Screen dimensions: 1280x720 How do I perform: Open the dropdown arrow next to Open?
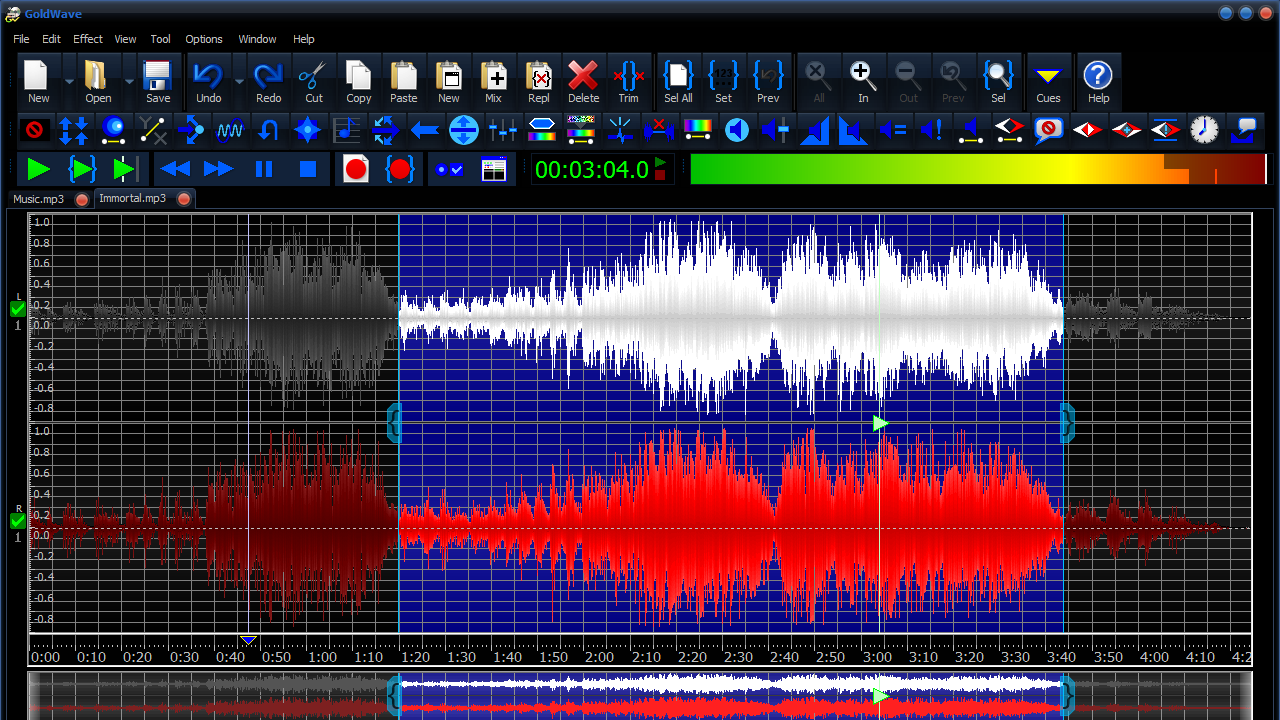coord(129,82)
